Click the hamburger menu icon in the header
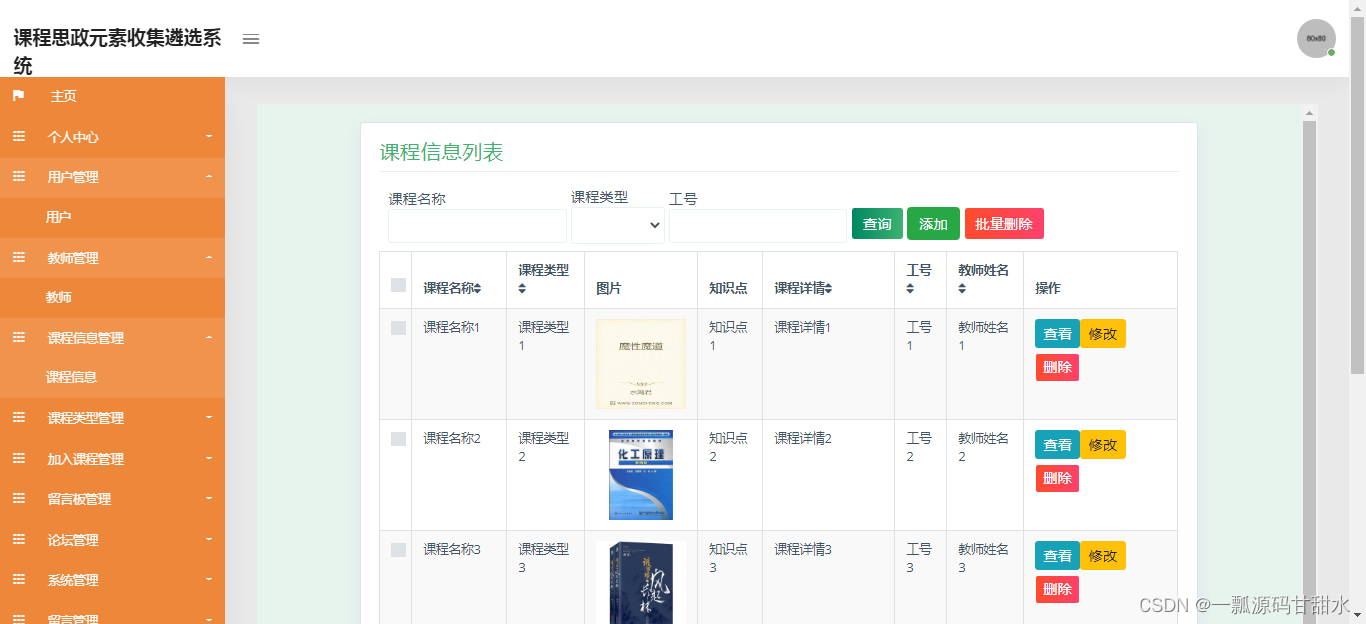Image resolution: width=1366 pixels, height=624 pixels. (250, 39)
